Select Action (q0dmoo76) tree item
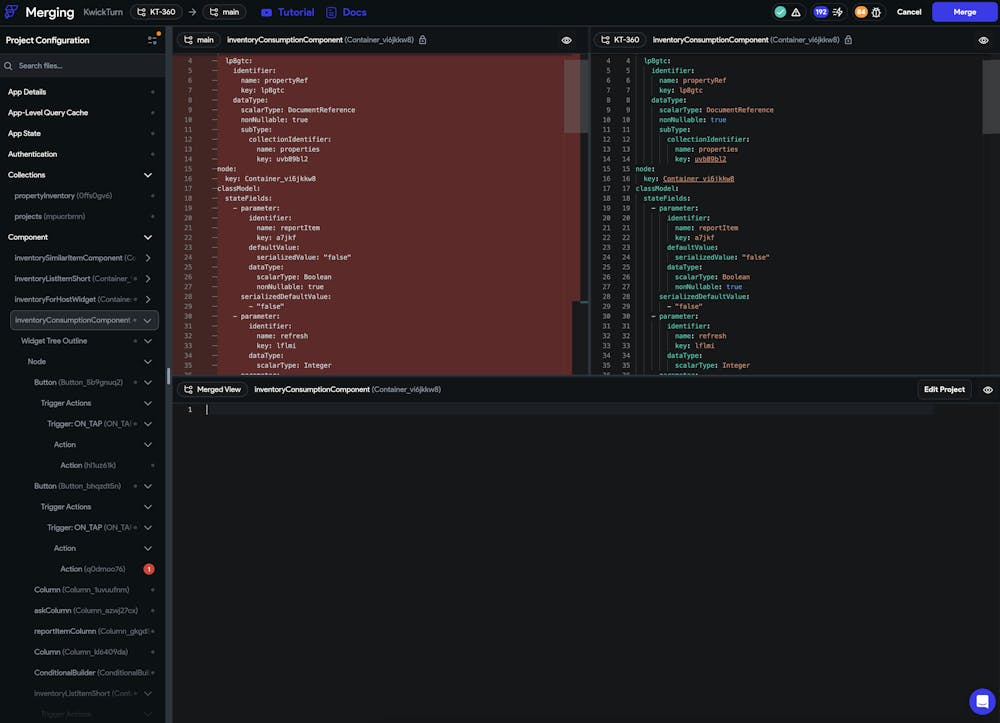This screenshot has width=1000, height=723. (92, 569)
